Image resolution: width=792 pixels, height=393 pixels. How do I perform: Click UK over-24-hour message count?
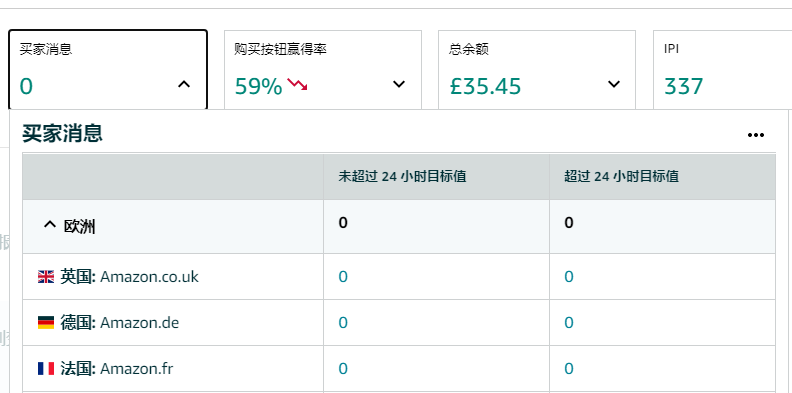click(x=569, y=277)
